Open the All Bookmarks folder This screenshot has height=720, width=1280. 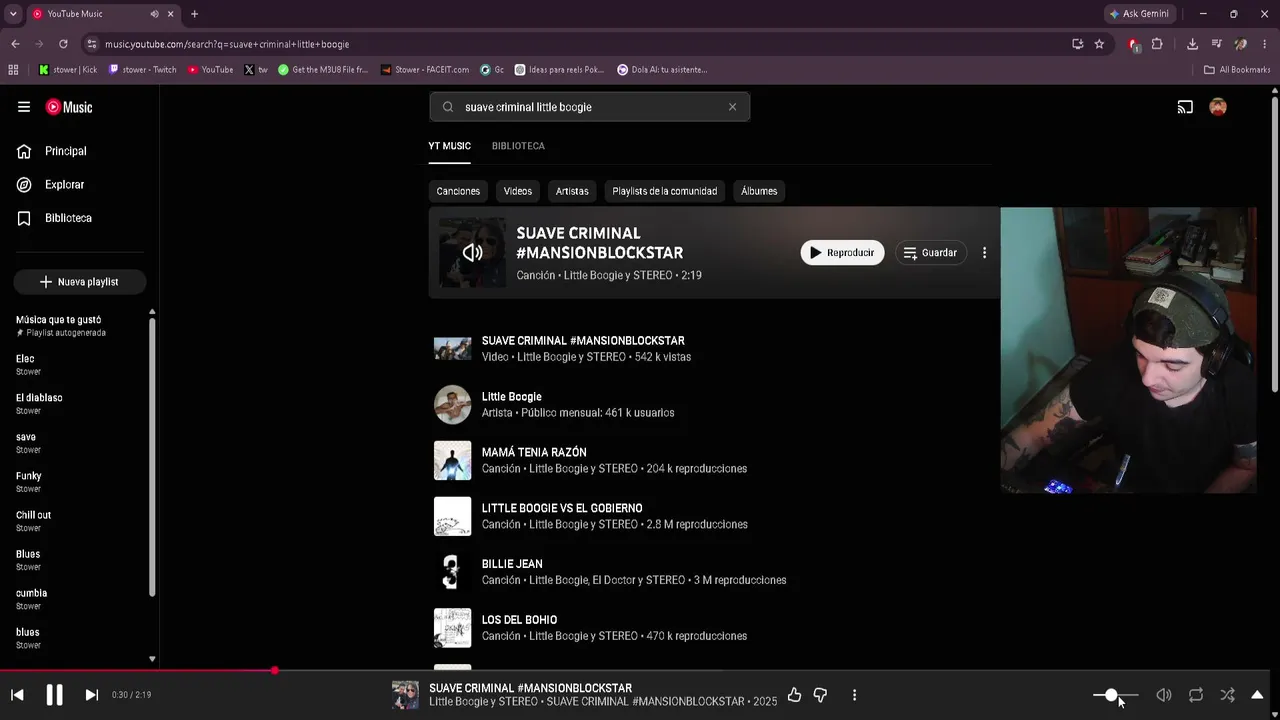[1237, 70]
